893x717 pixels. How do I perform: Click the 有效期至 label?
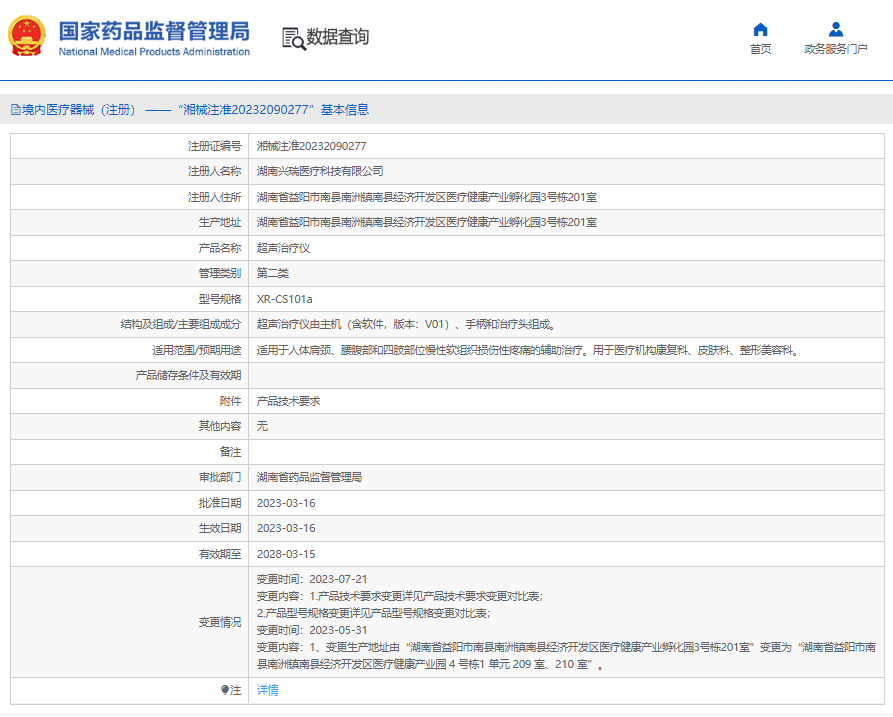tap(220, 554)
